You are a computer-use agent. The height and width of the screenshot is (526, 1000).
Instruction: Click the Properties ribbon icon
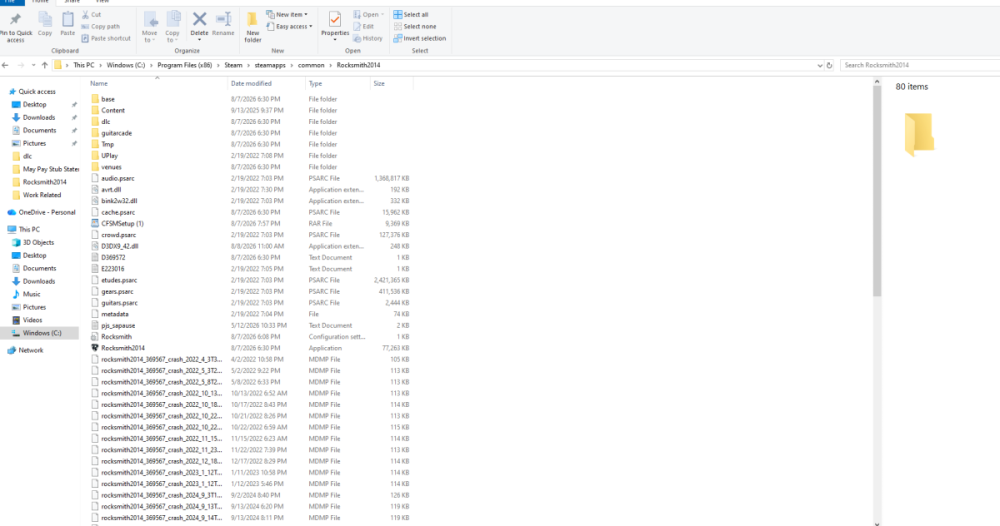335,26
